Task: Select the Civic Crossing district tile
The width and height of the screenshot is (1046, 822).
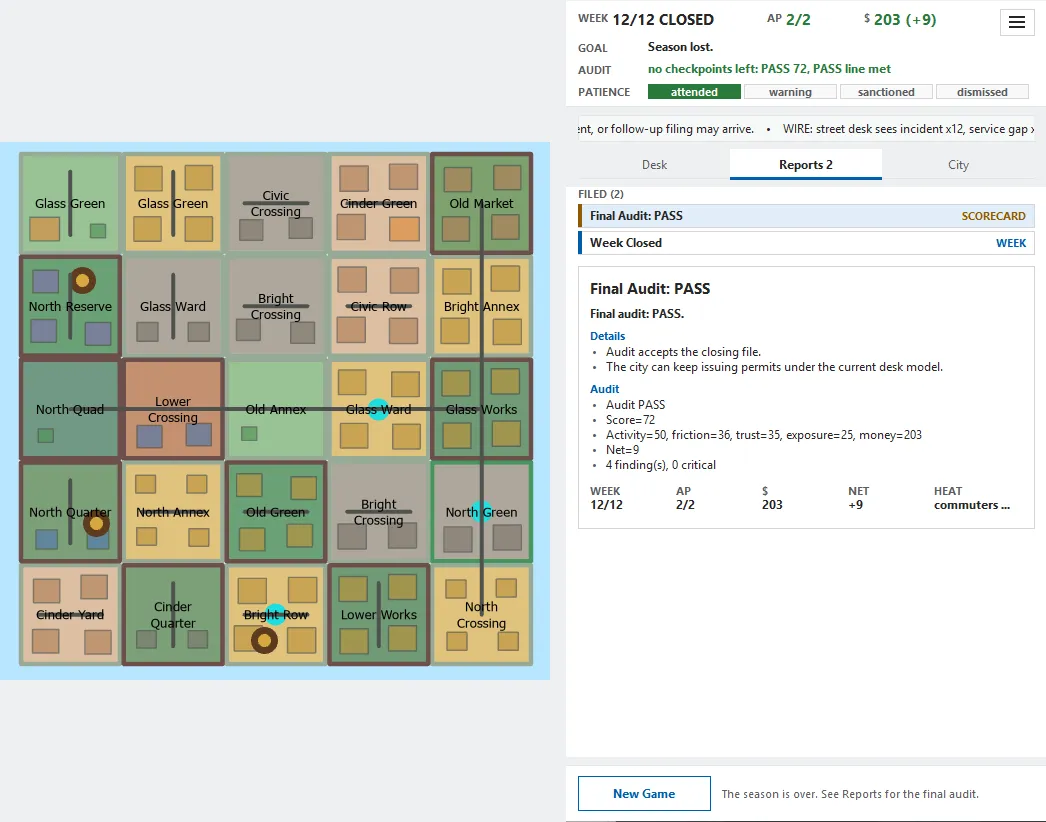Action: point(276,203)
